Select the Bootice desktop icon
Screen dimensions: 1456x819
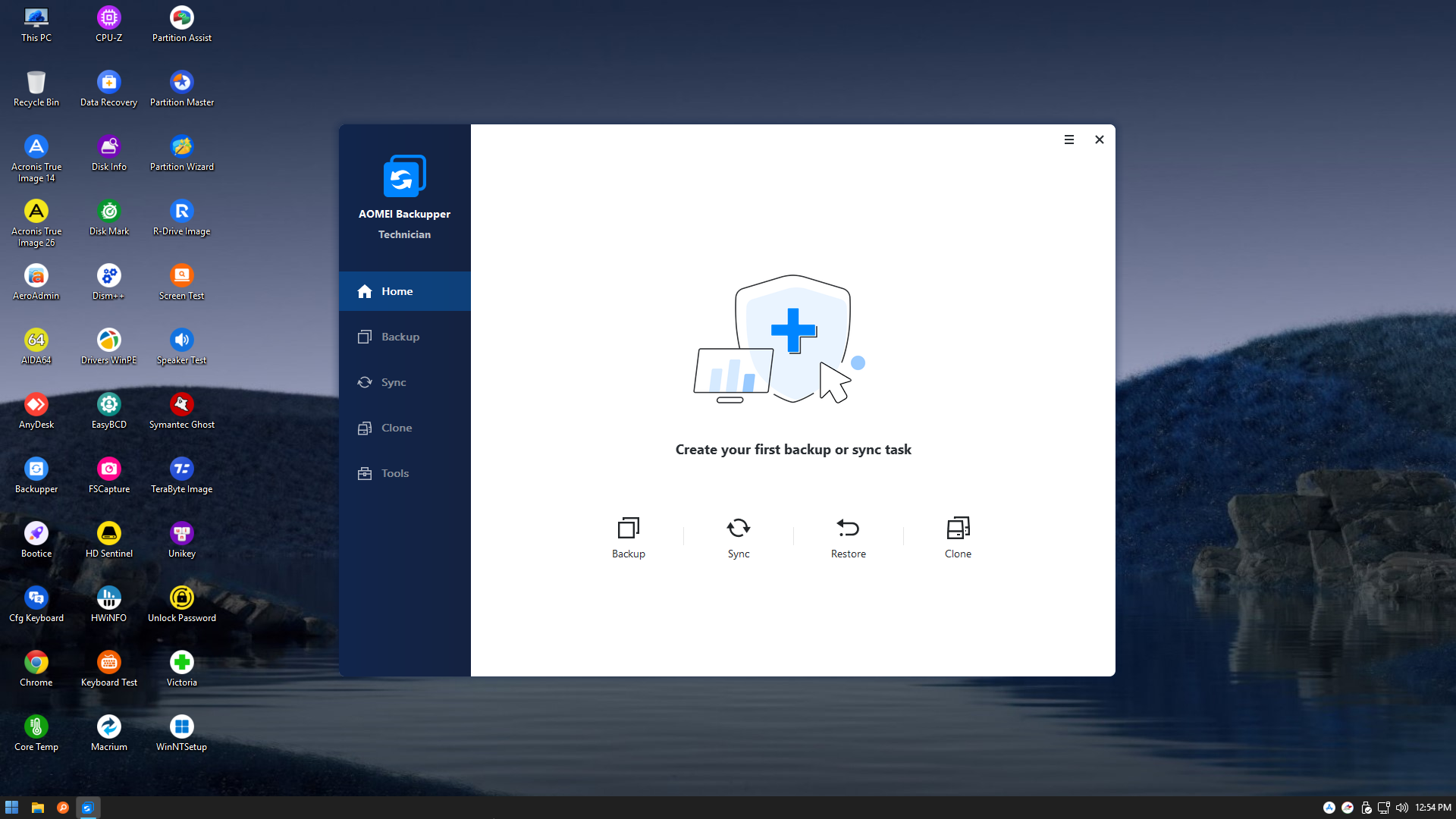[x=36, y=540]
